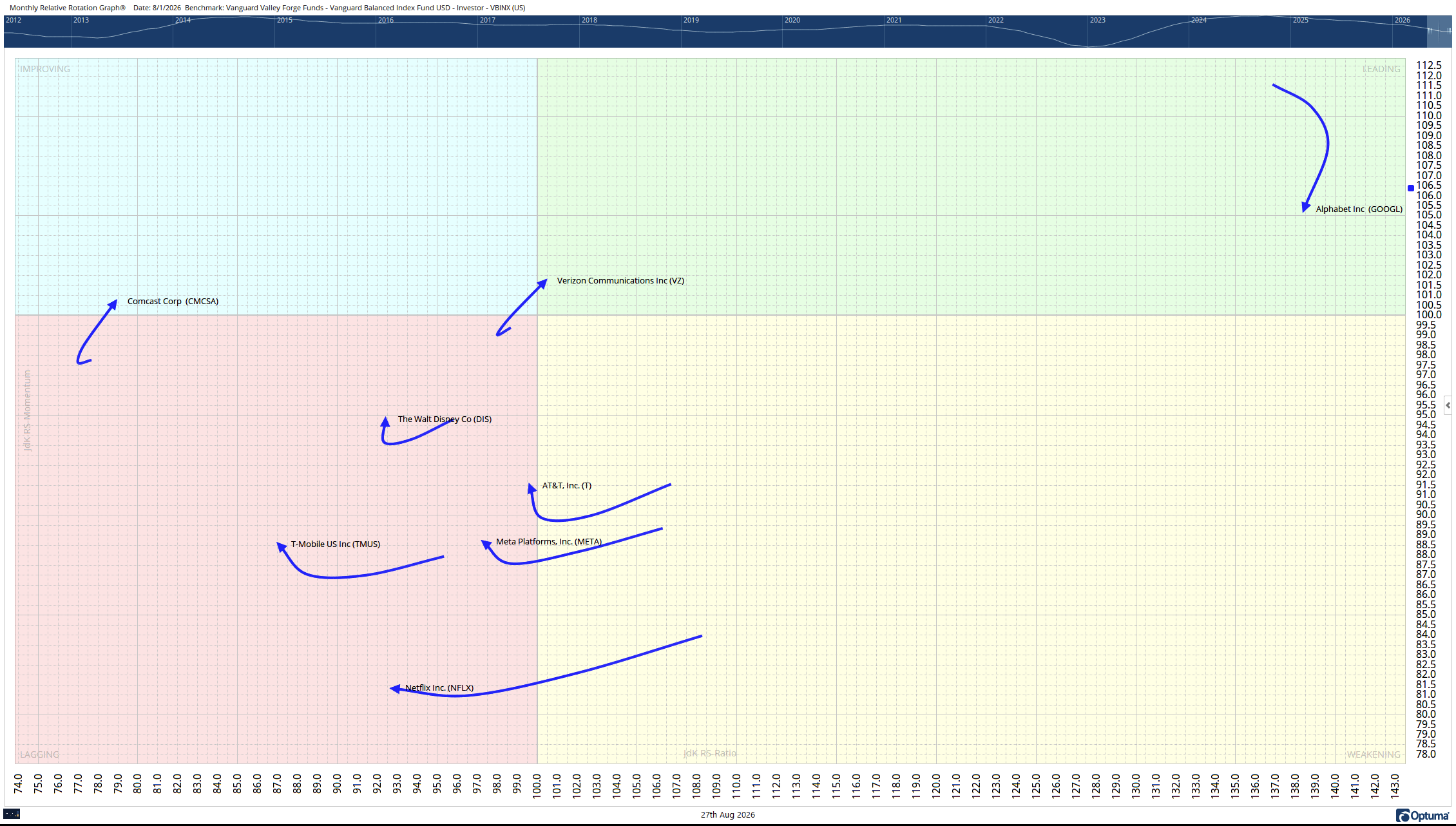This screenshot has height=826, width=1456.
Task: Jump to 2026 in the timeline
Action: 1403,20
